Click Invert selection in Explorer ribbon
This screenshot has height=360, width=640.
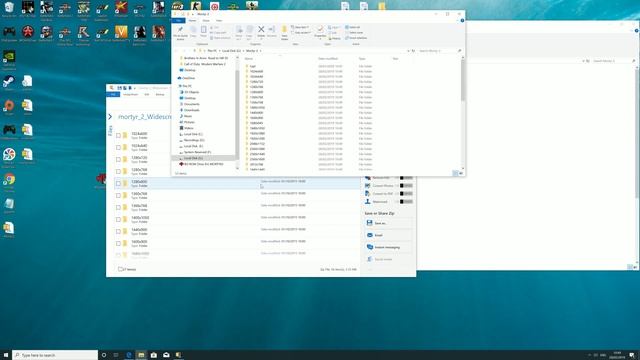pos(356,38)
